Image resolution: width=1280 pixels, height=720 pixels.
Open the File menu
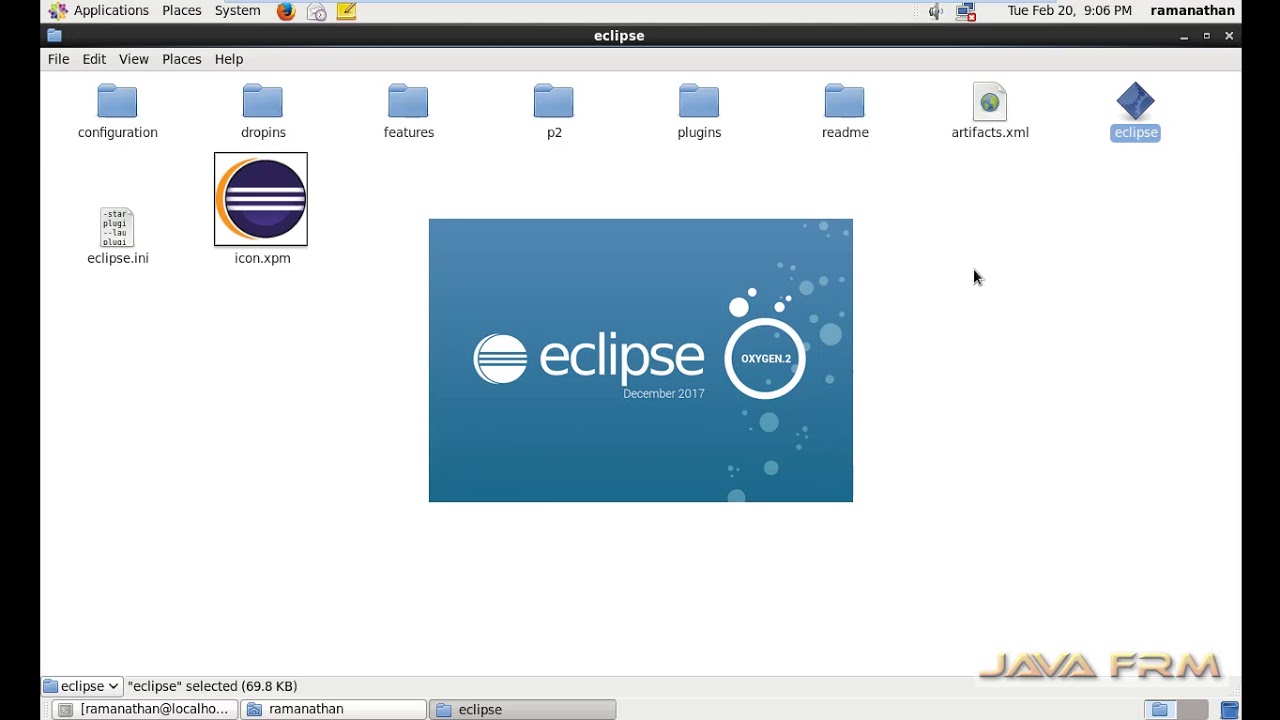coord(58,59)
